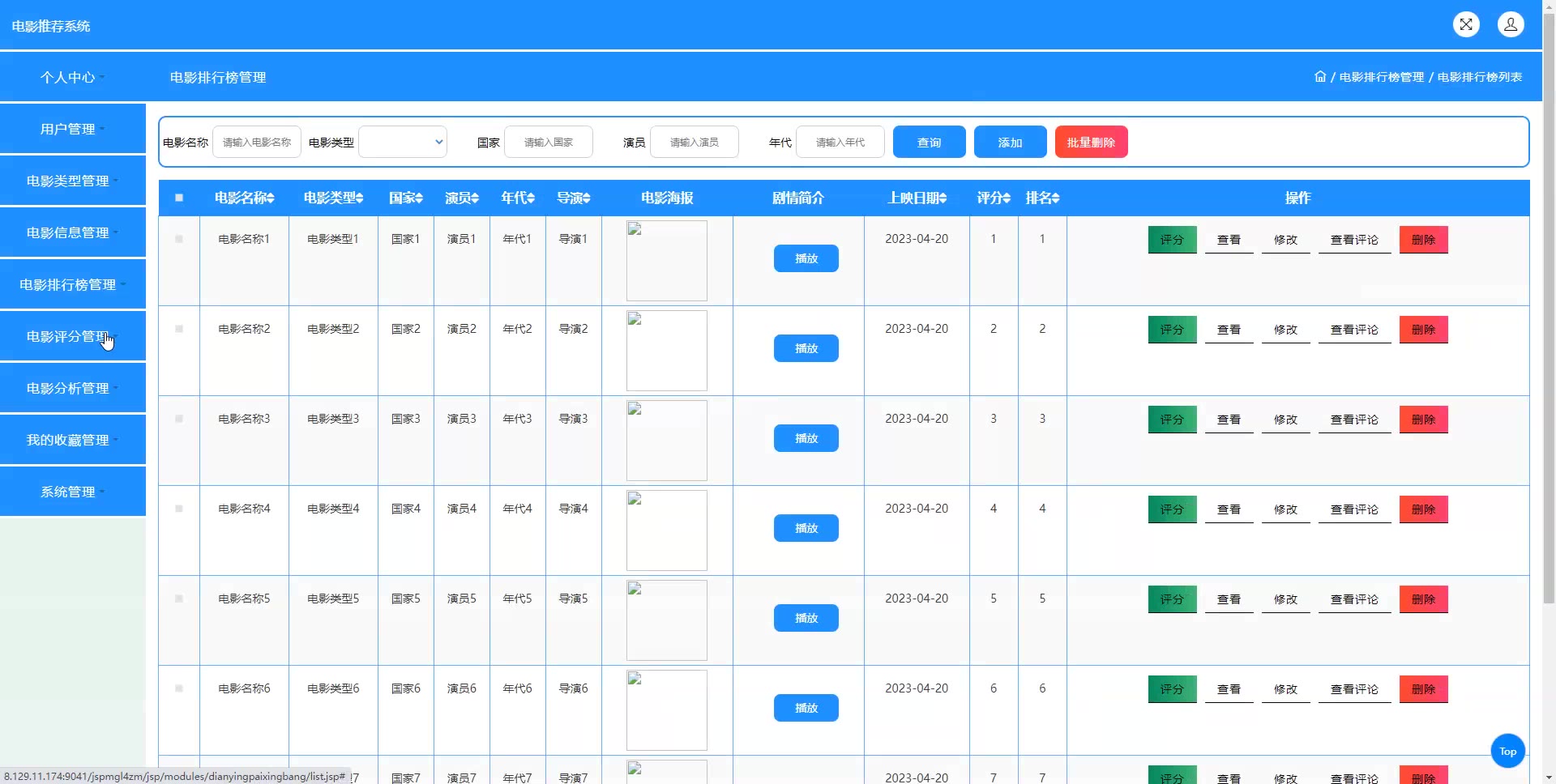The image size is (1556, 784).
Task: Click the 查询 search button
Action: coord(930,142)
